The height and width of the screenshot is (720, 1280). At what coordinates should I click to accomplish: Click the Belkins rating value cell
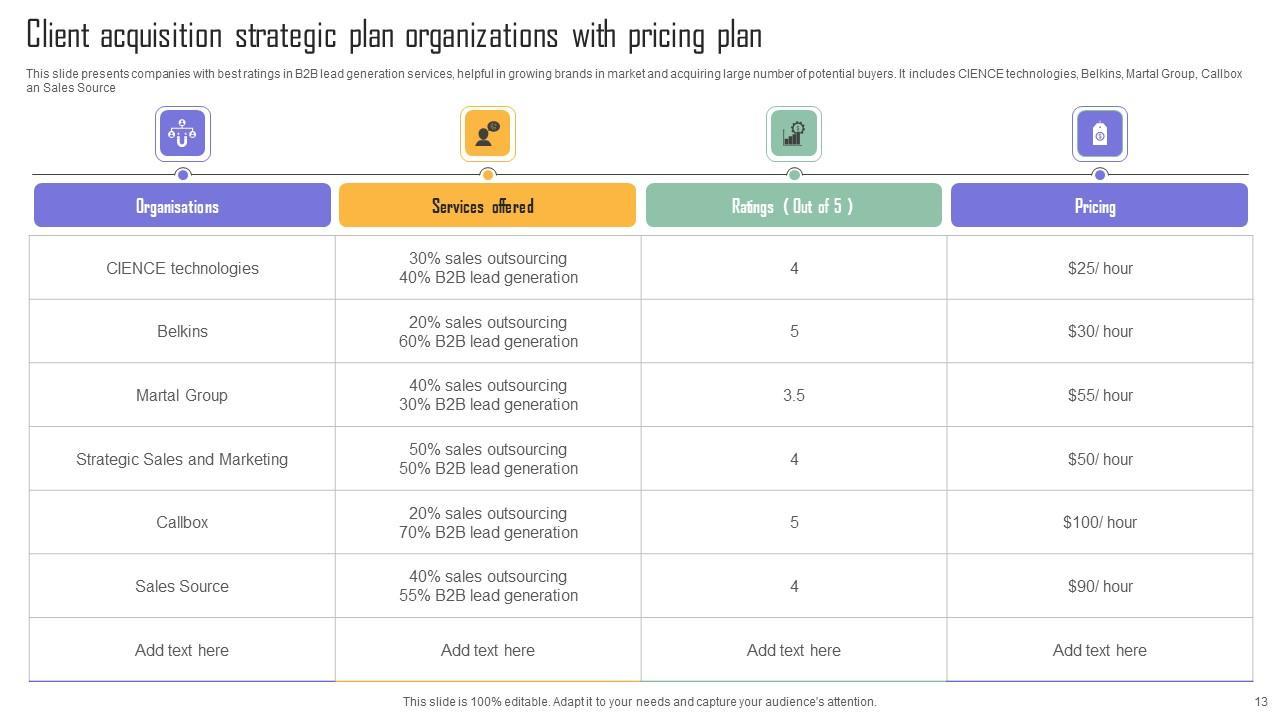(794, 331)
